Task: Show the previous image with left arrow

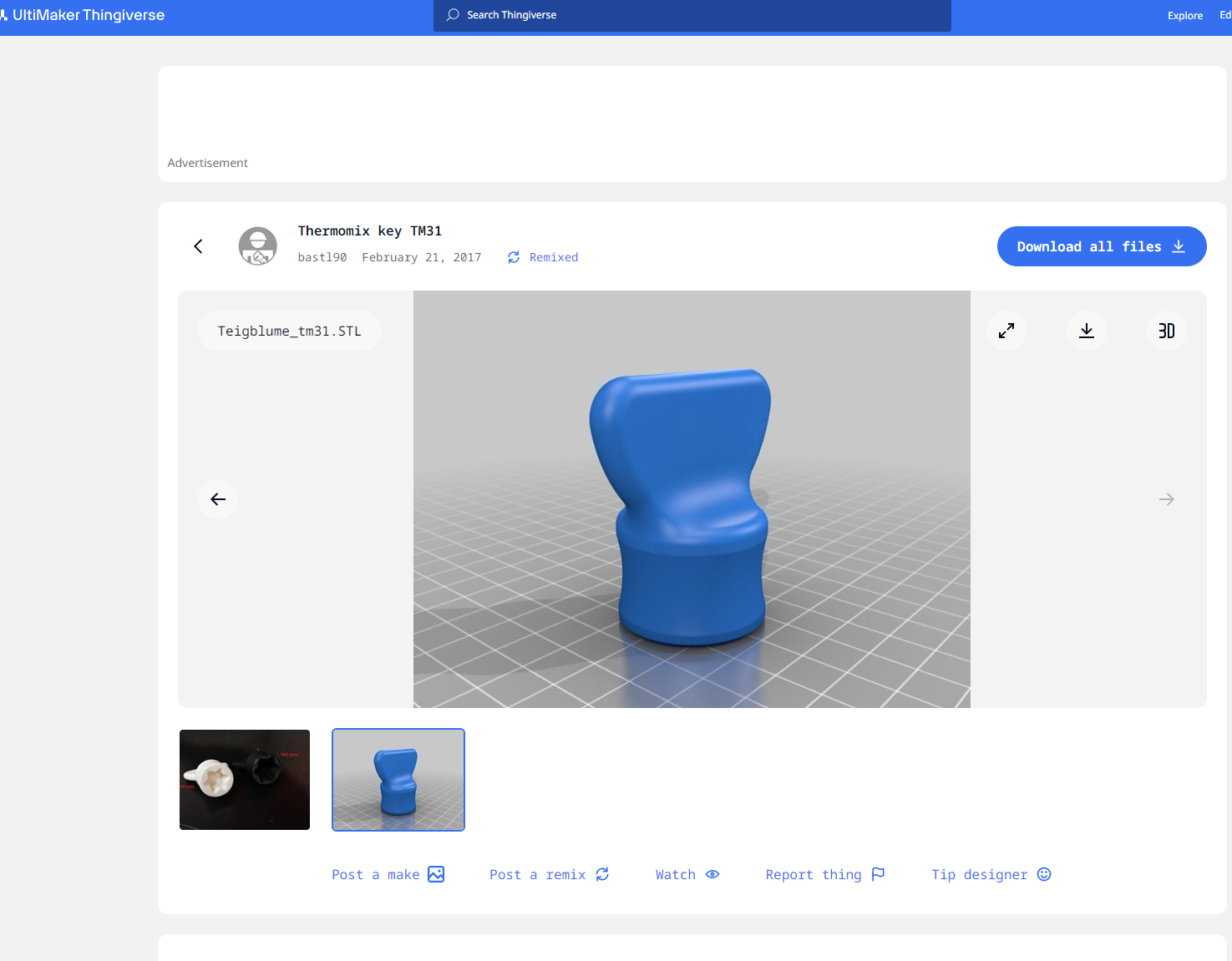Action: pos(218,499)
